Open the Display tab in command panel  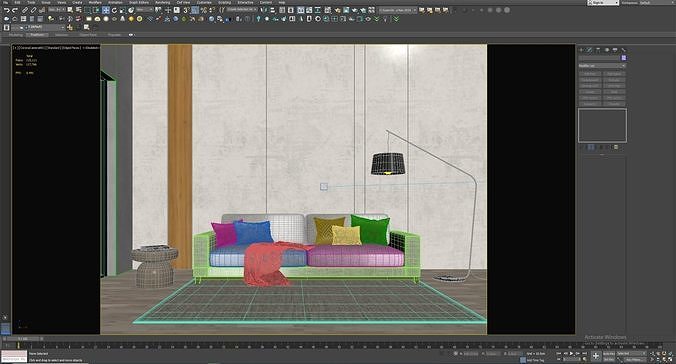coord(615,50)
